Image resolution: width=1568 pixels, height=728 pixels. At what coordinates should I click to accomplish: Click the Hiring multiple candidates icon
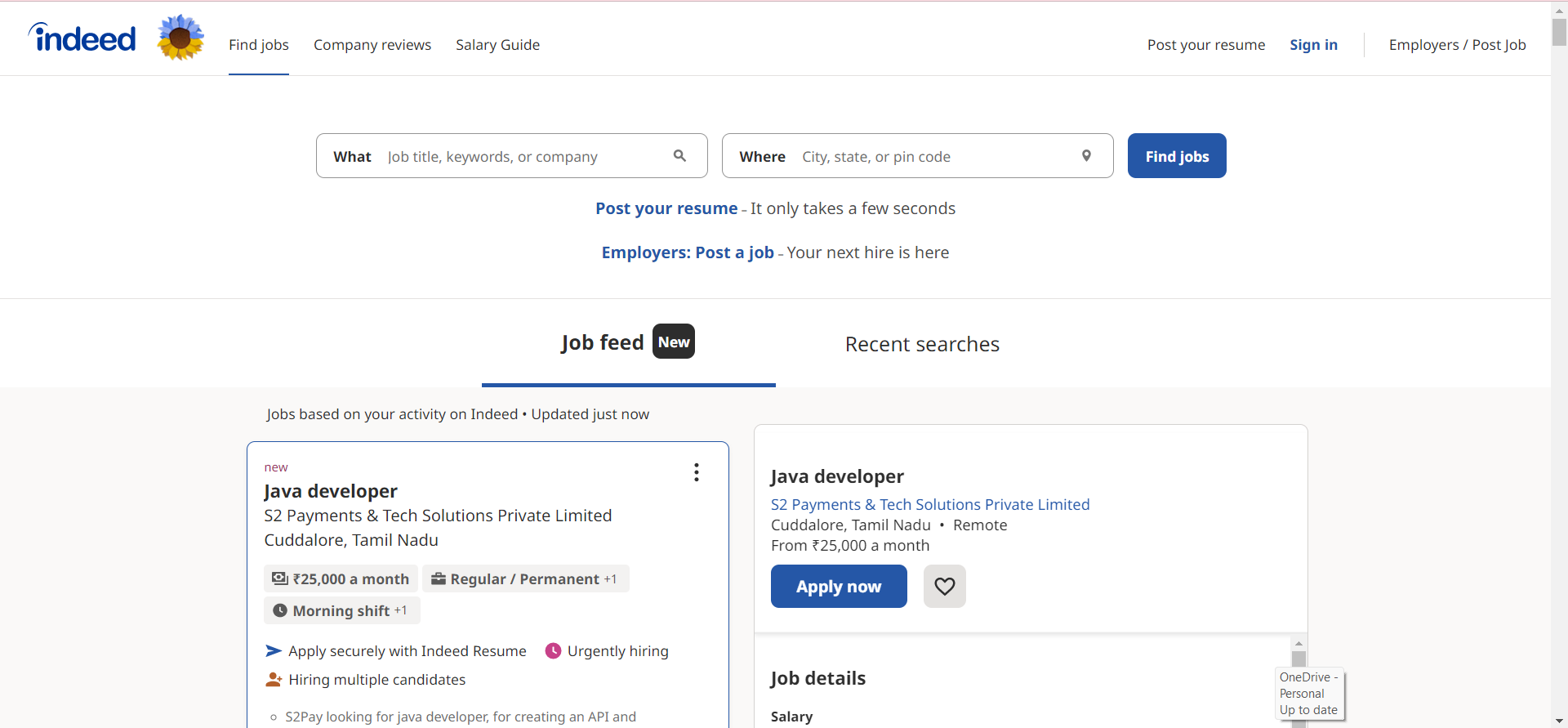coord(274,680)
